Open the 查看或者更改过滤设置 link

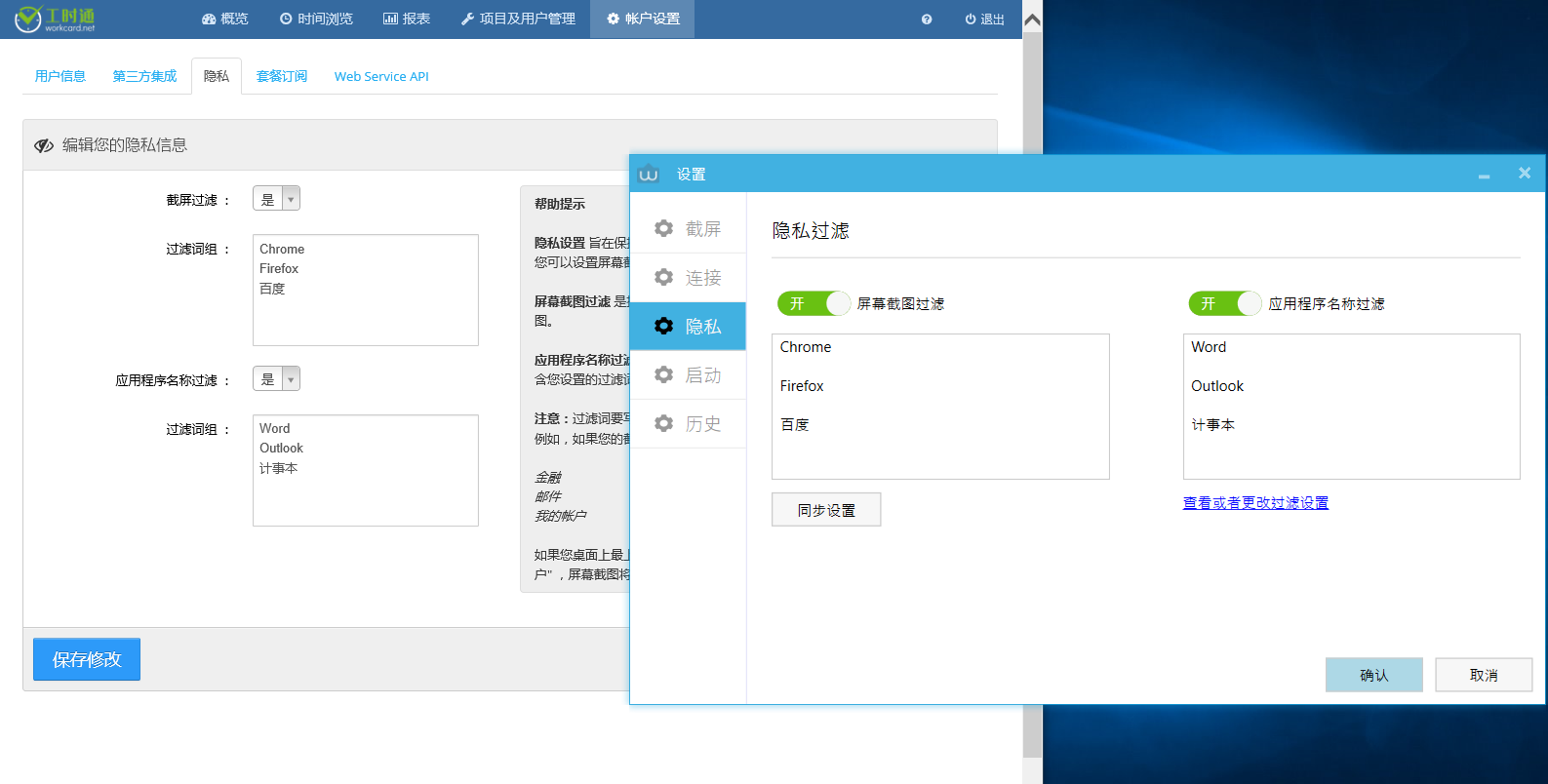click(x=1255, y=503)
